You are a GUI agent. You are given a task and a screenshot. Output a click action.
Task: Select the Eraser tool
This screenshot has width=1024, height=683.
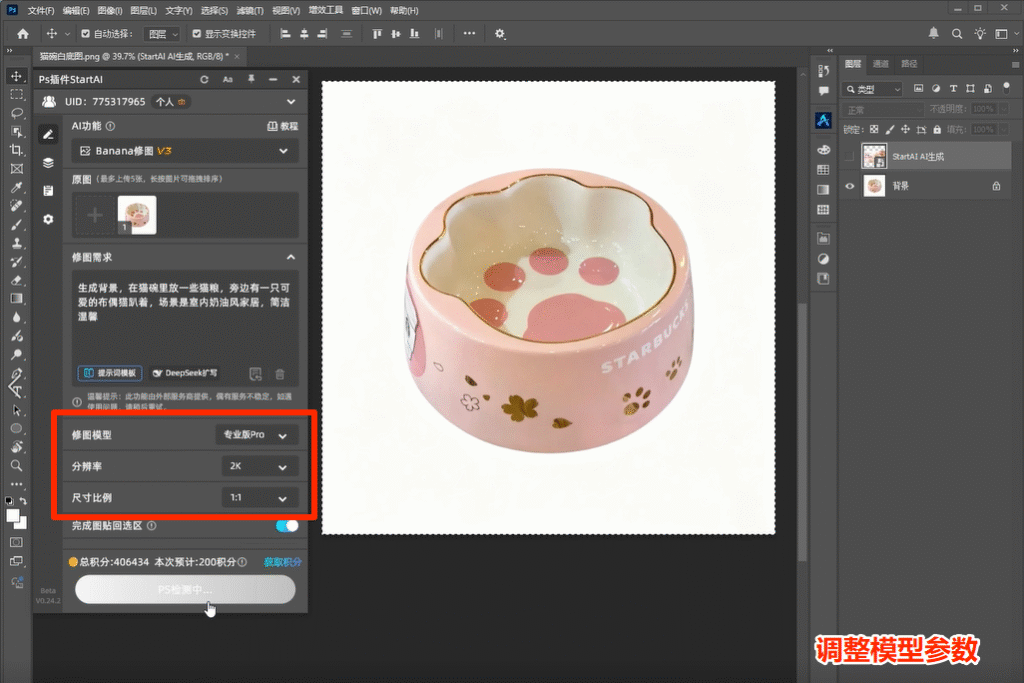tap(16, 280)
